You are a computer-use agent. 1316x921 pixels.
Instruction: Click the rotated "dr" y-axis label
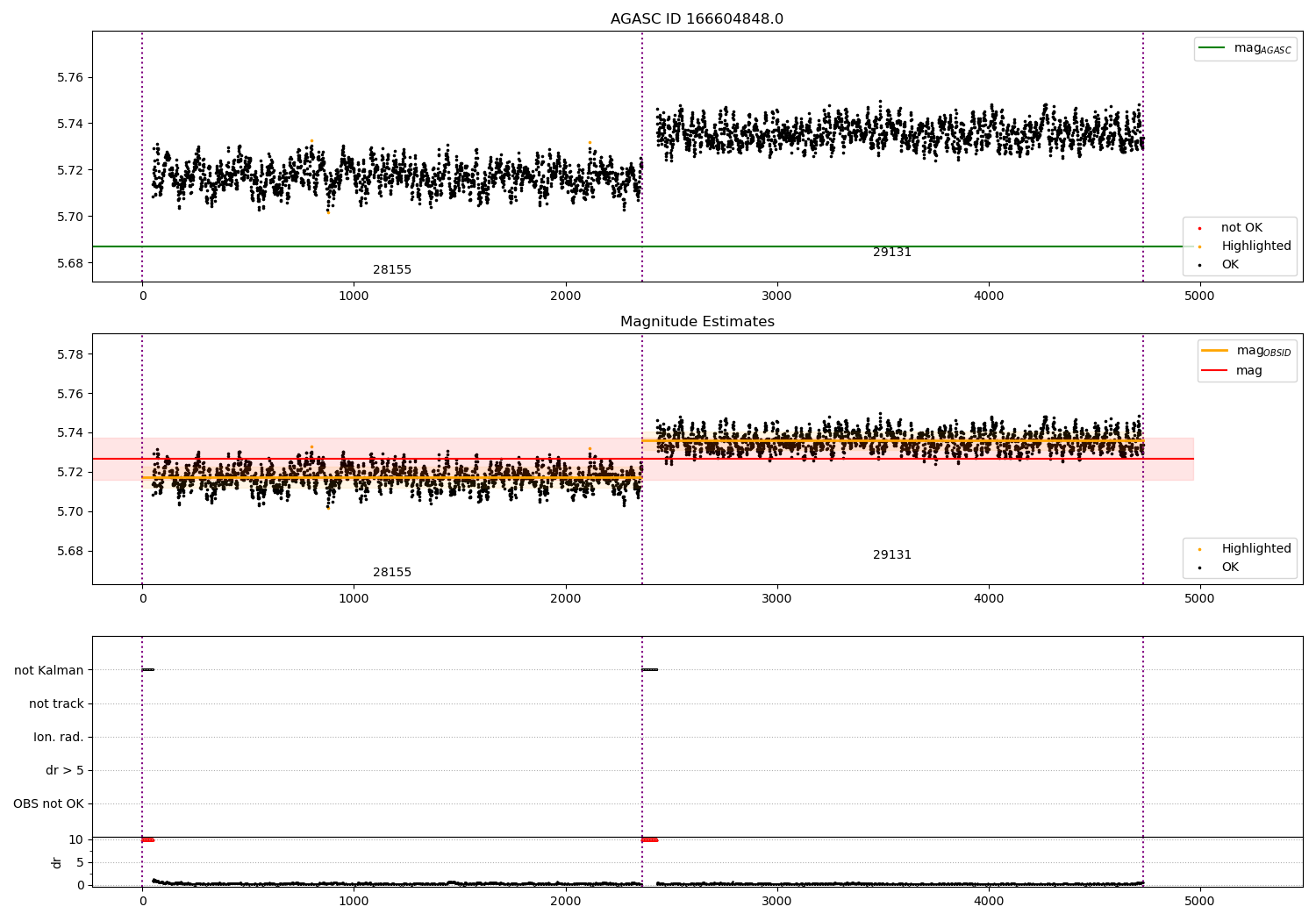tap(57, 862)
